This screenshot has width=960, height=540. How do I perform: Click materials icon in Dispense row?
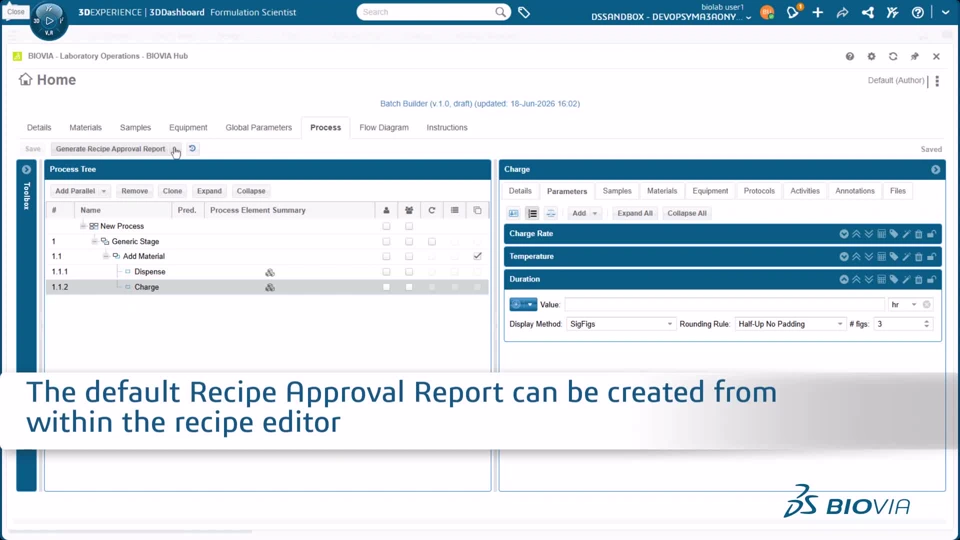269,272
